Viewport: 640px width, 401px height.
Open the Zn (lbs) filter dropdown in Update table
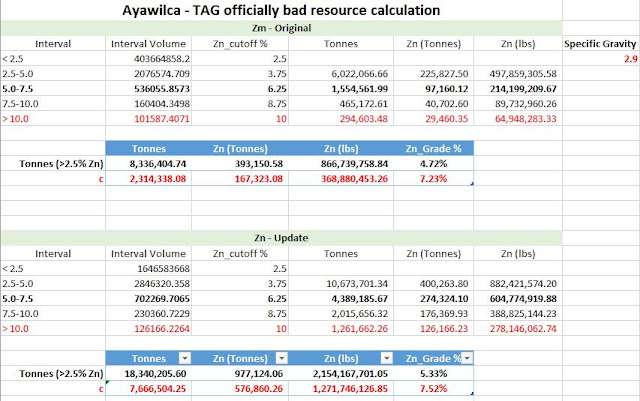[x=387, y=359]
